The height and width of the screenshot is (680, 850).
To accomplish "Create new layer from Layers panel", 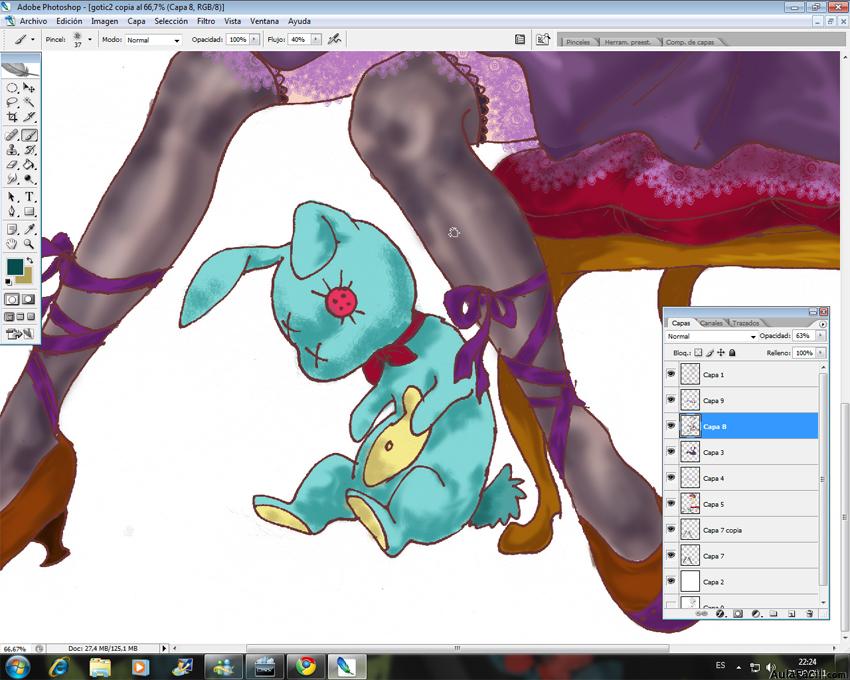I will (791, 614).
